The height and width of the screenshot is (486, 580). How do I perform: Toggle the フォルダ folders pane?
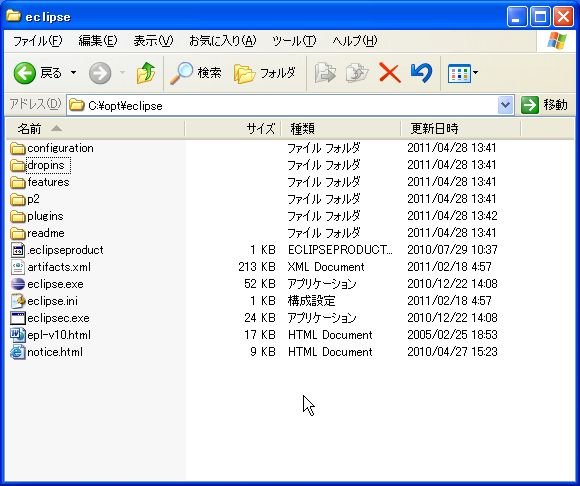[265, 73]
